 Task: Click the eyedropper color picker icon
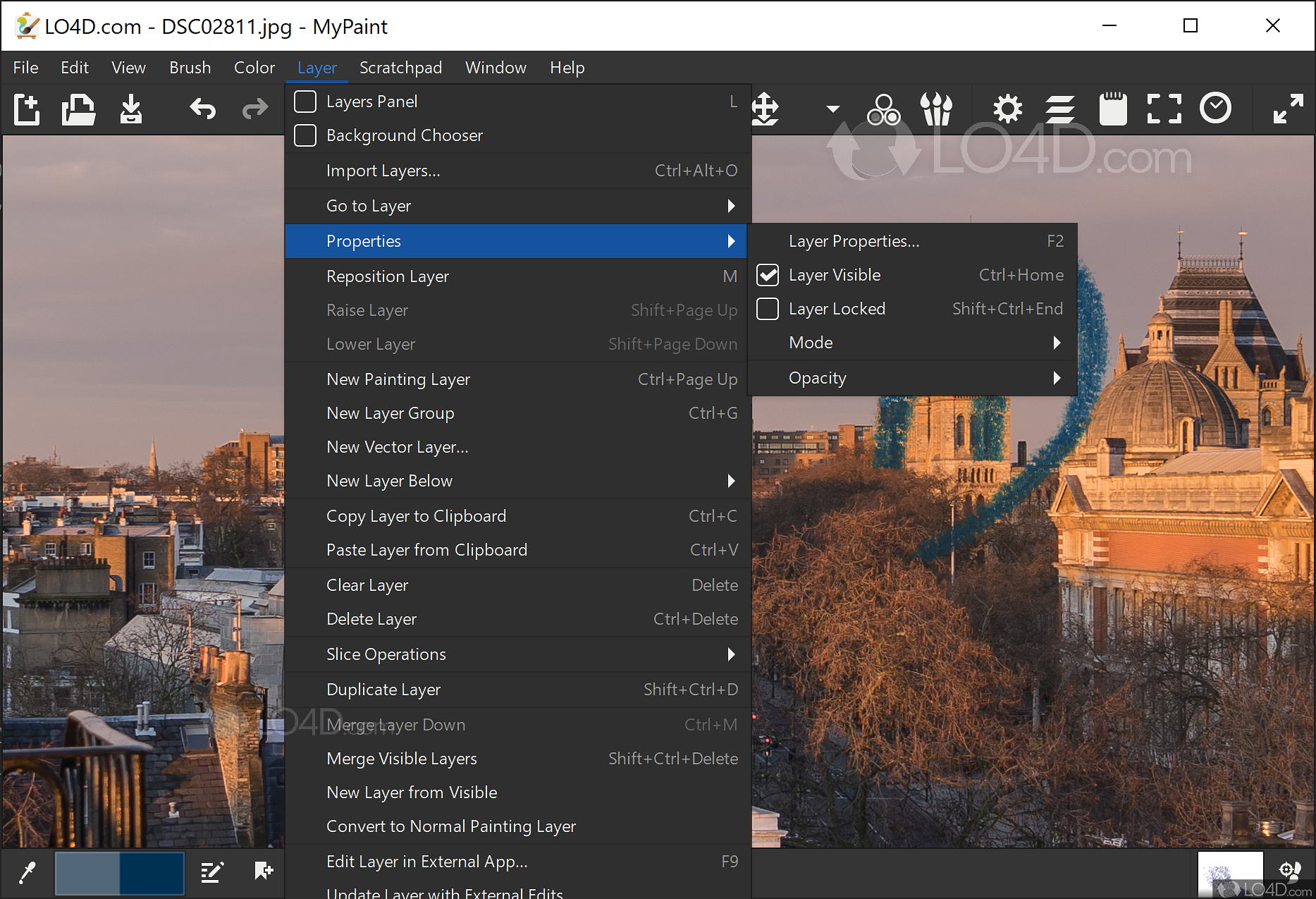[27, 873]
